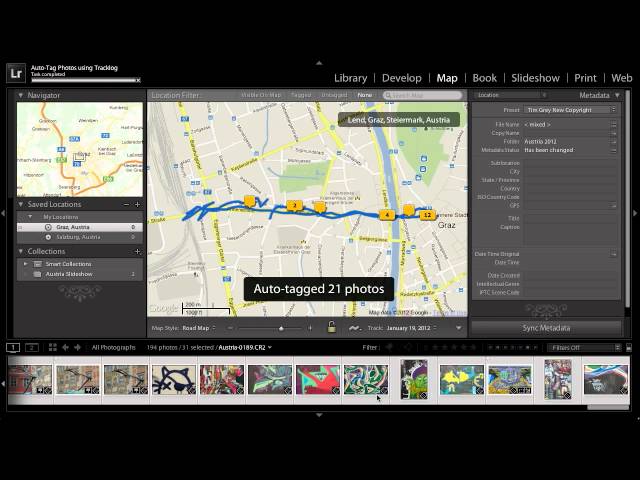The image size is (640, 480).
Task: Hide the left panel with side arrow
Action: point(3,213)
